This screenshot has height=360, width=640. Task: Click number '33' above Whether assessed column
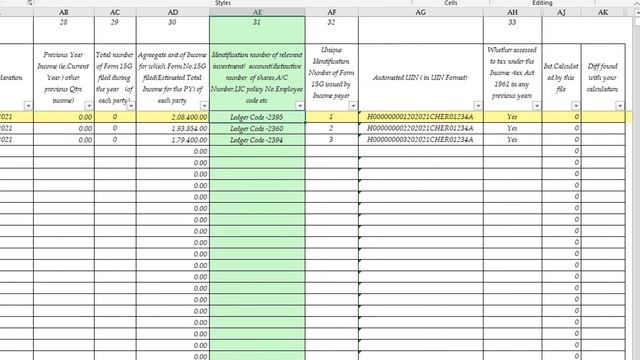[x=512, y=22]
